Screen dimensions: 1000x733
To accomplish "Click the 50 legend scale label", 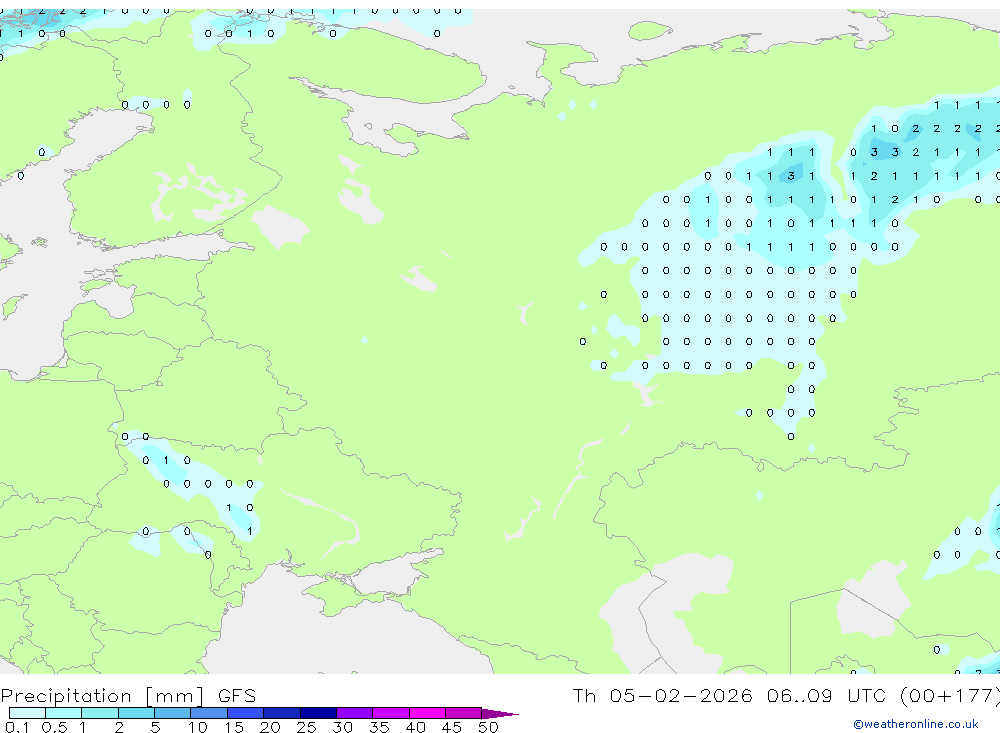I will tap(488, 727).
